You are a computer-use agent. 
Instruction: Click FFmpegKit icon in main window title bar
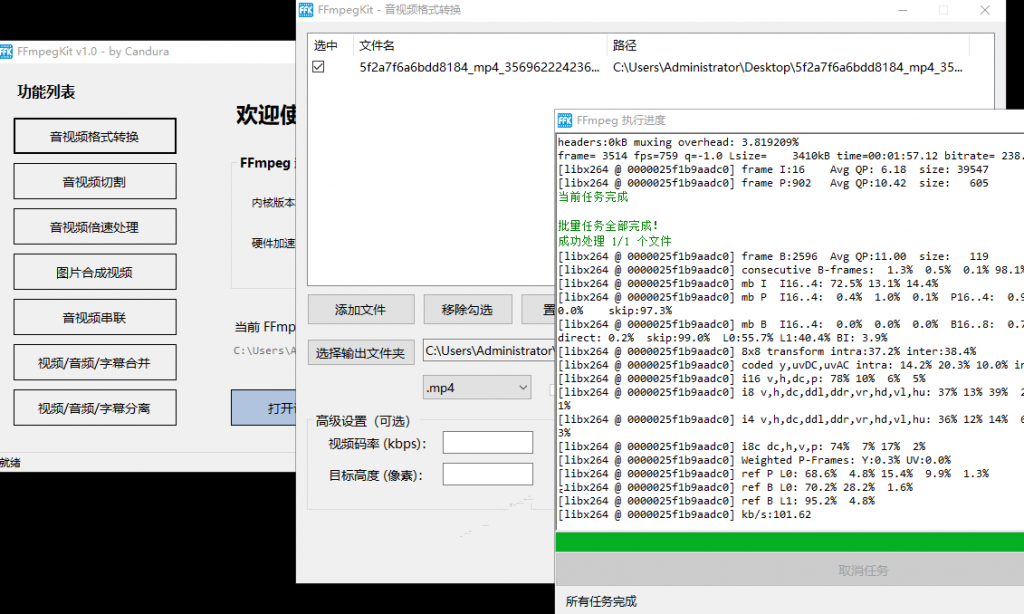(x=6, y=52)
